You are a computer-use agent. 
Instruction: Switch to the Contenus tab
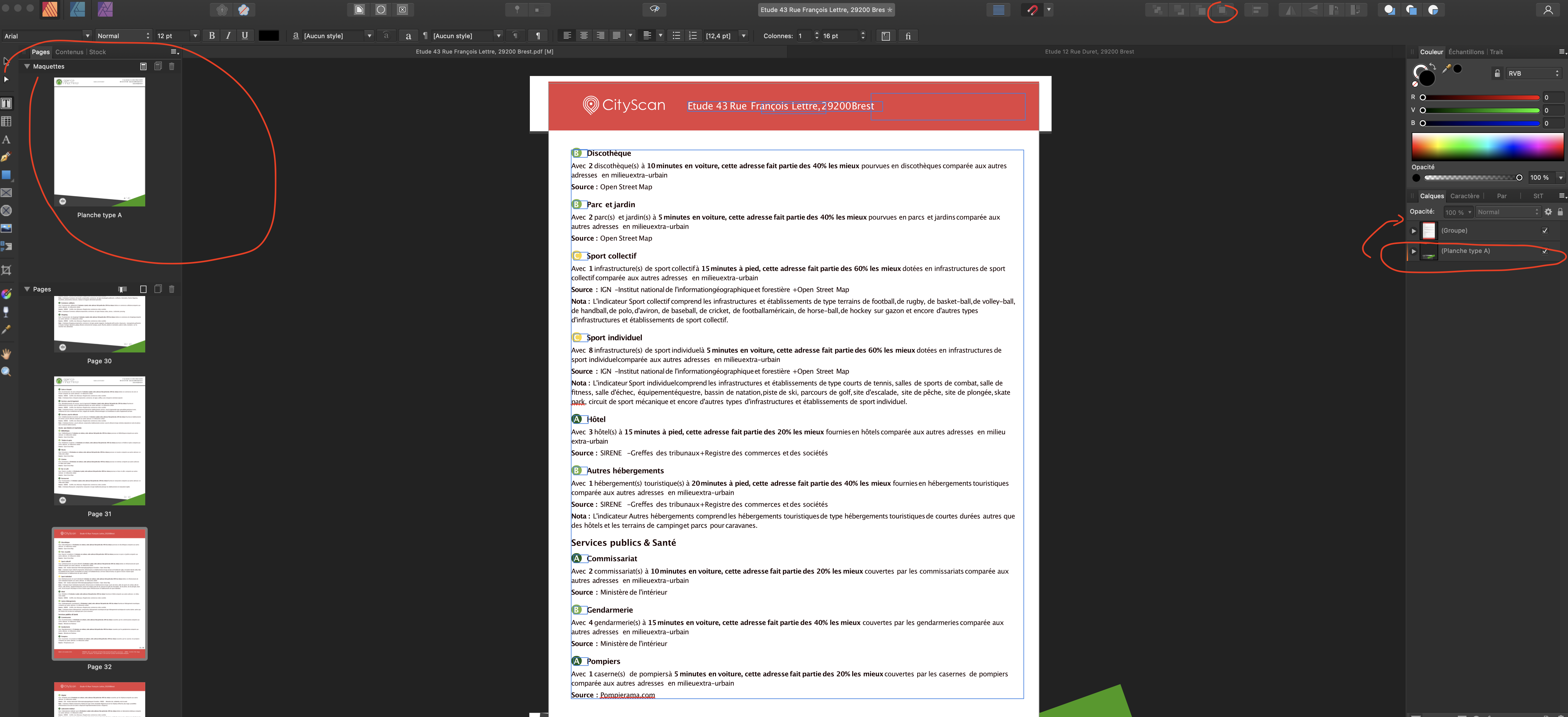click(70, 52)
